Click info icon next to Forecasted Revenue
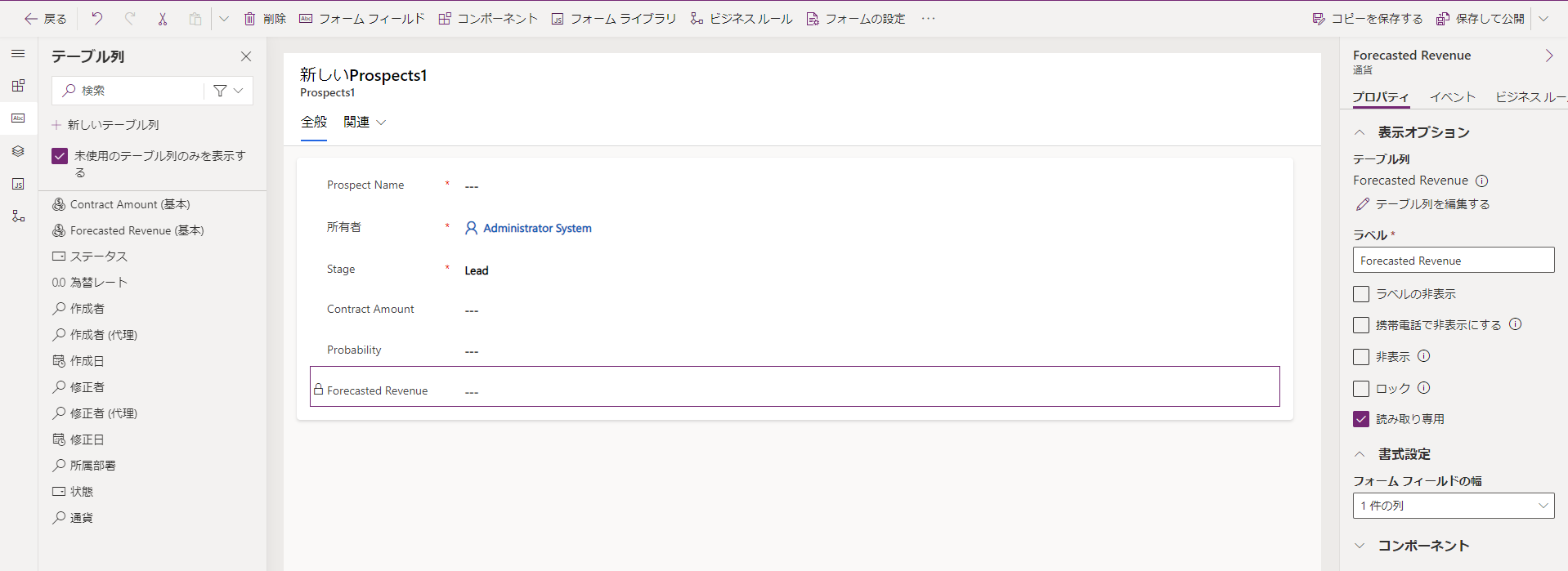The width and height of the screenshot is (1568, 571). 1481,181
